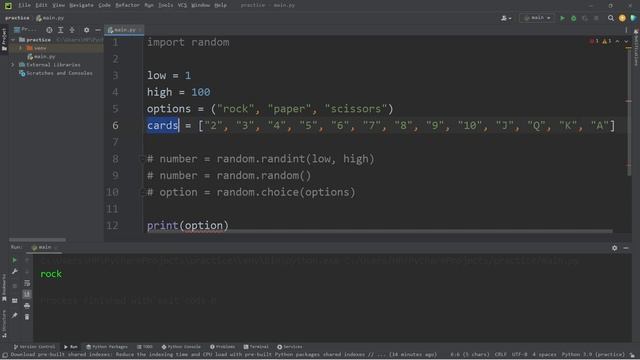
Task: Click the Python interpreter status bar entry
Action: coord(593,355)
